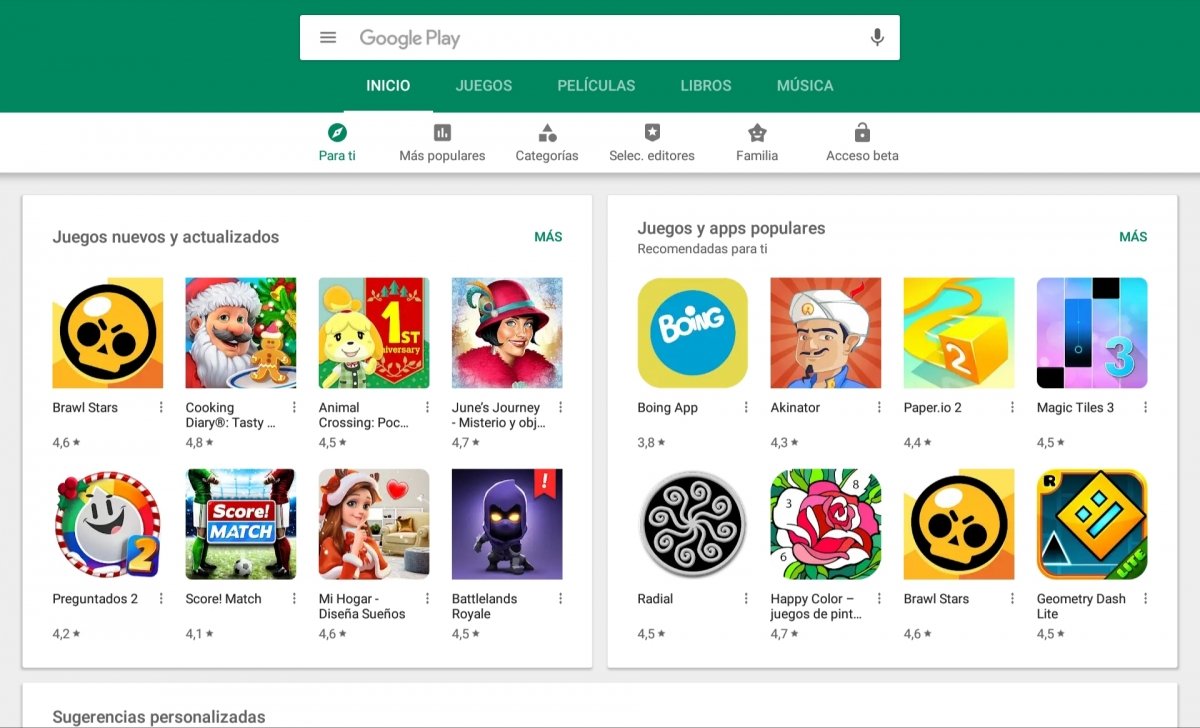Open the Paper.io 2 app icon
The image size is (1200, 728).
tap(959, 333)
